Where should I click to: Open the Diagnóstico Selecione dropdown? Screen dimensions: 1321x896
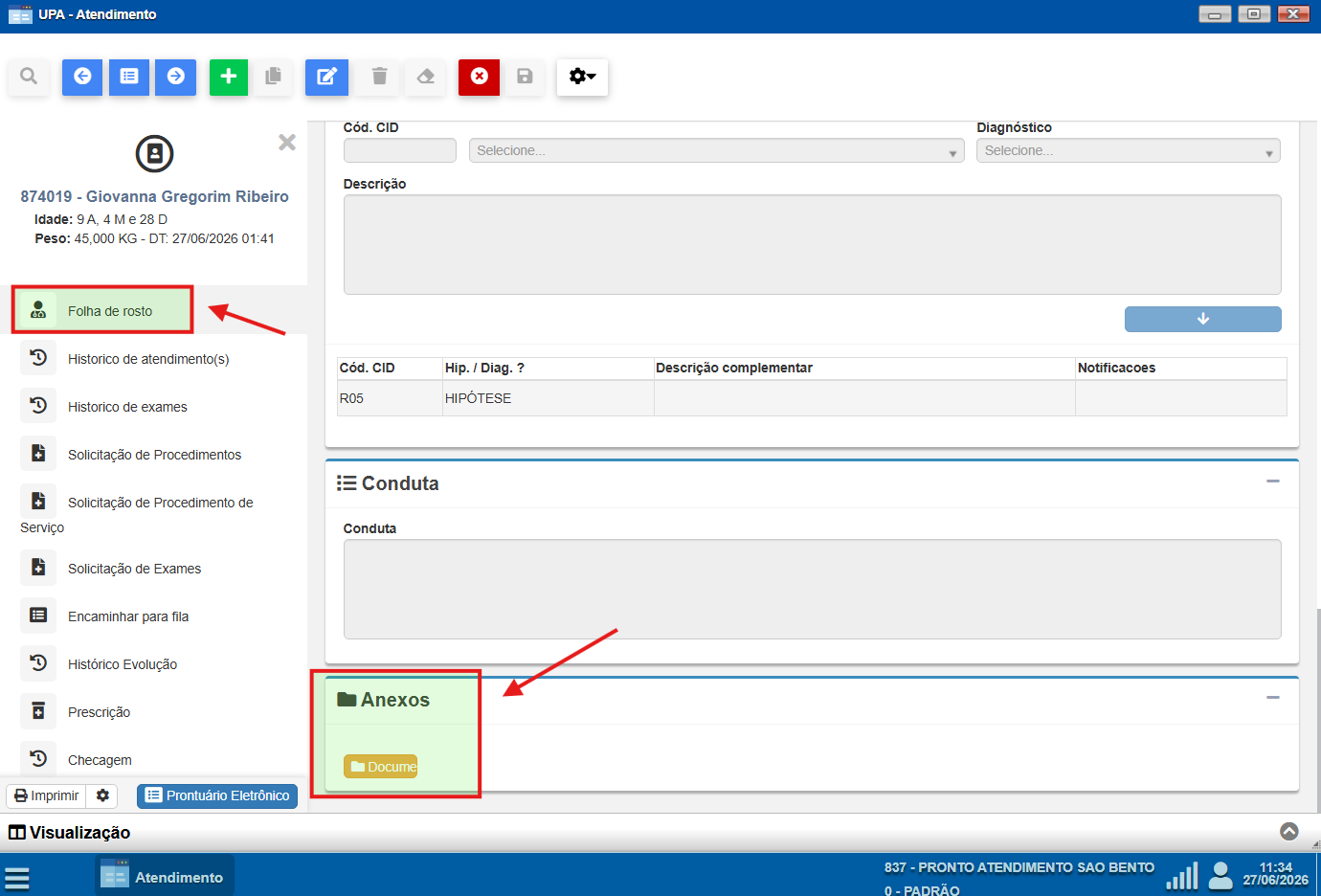1129,150
